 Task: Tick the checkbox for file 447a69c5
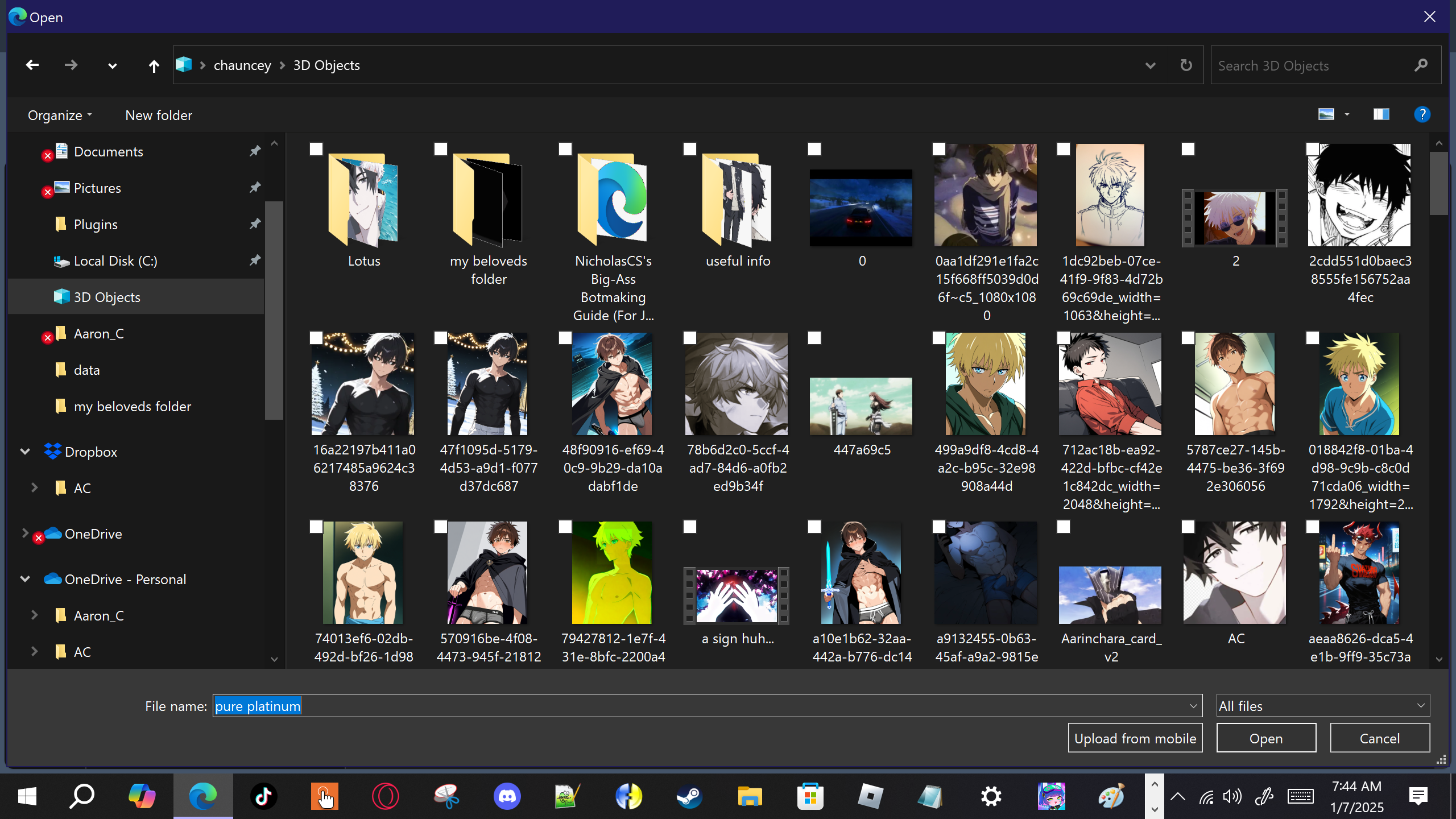pyautogui.click(x=814, y=338)
